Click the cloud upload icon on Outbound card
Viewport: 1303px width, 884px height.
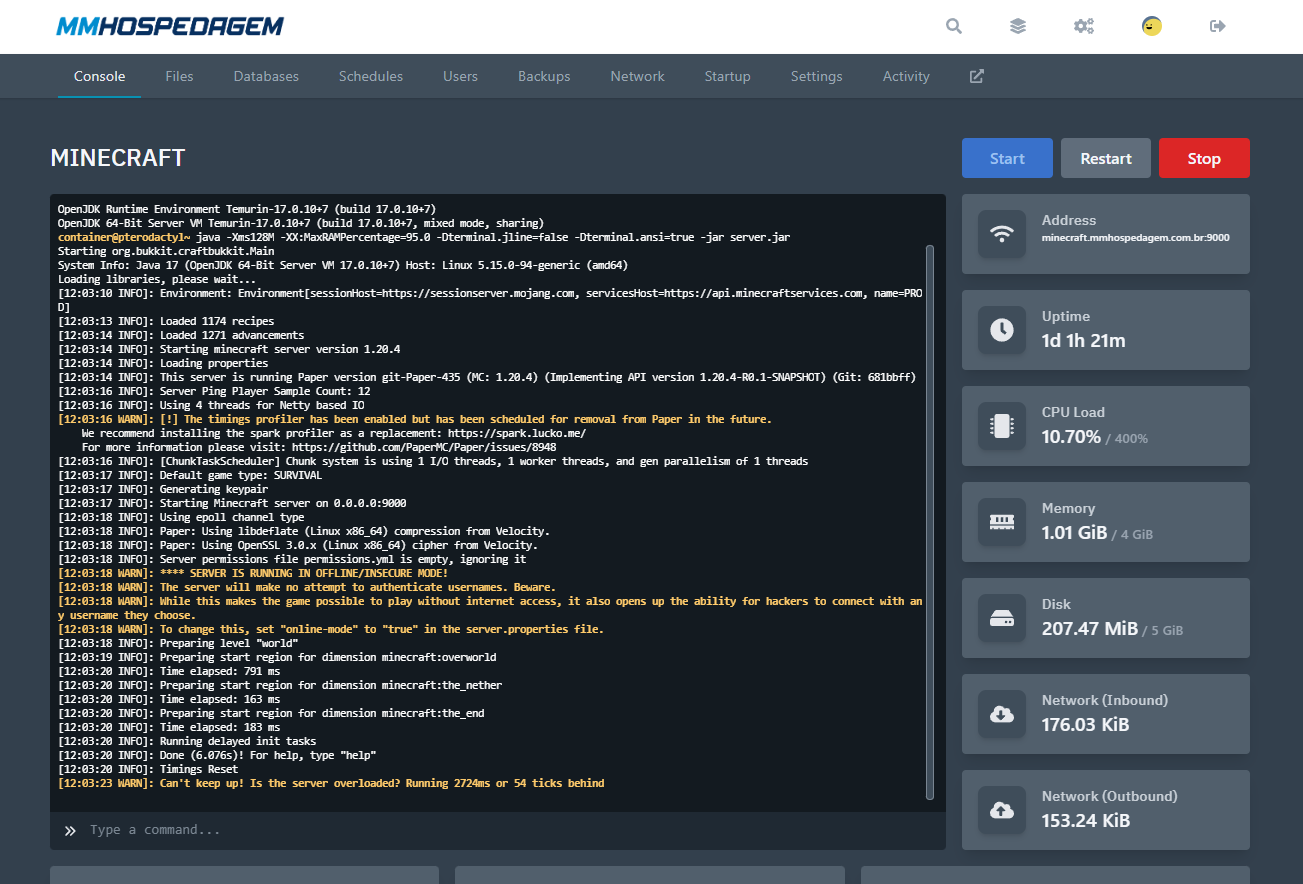(x=1002, y=810)
